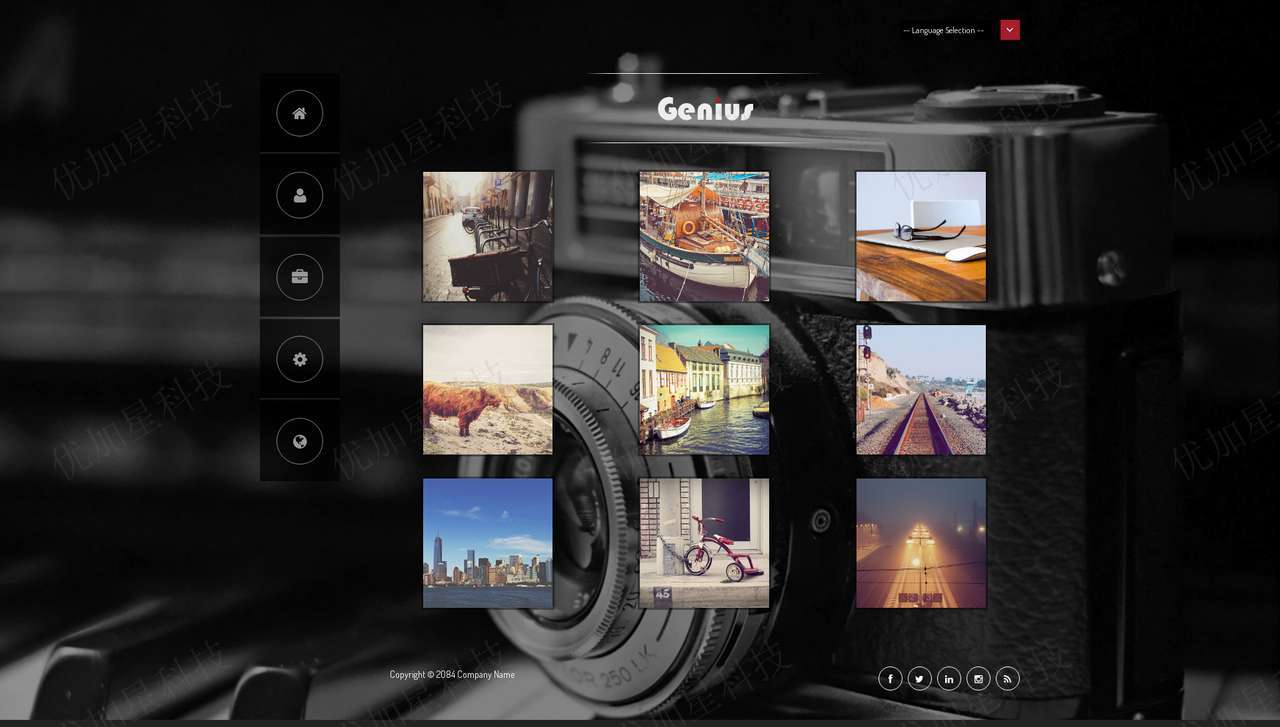This screenshot has width=1280, height=727.
Task: Open the RSS feed icon
Action: (1007, 679)
